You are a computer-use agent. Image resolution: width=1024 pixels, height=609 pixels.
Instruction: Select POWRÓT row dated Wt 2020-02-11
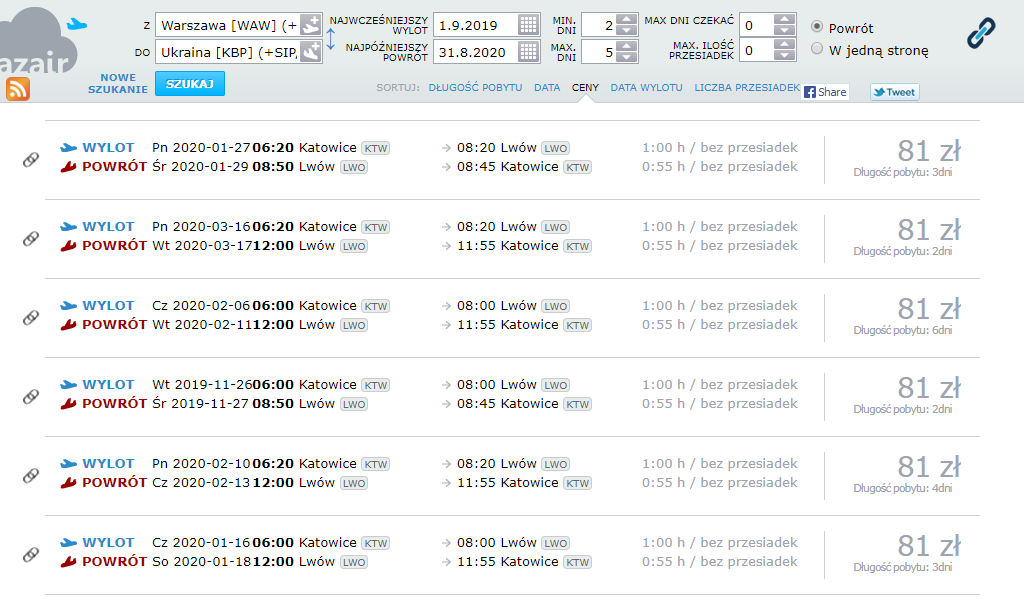428,324
